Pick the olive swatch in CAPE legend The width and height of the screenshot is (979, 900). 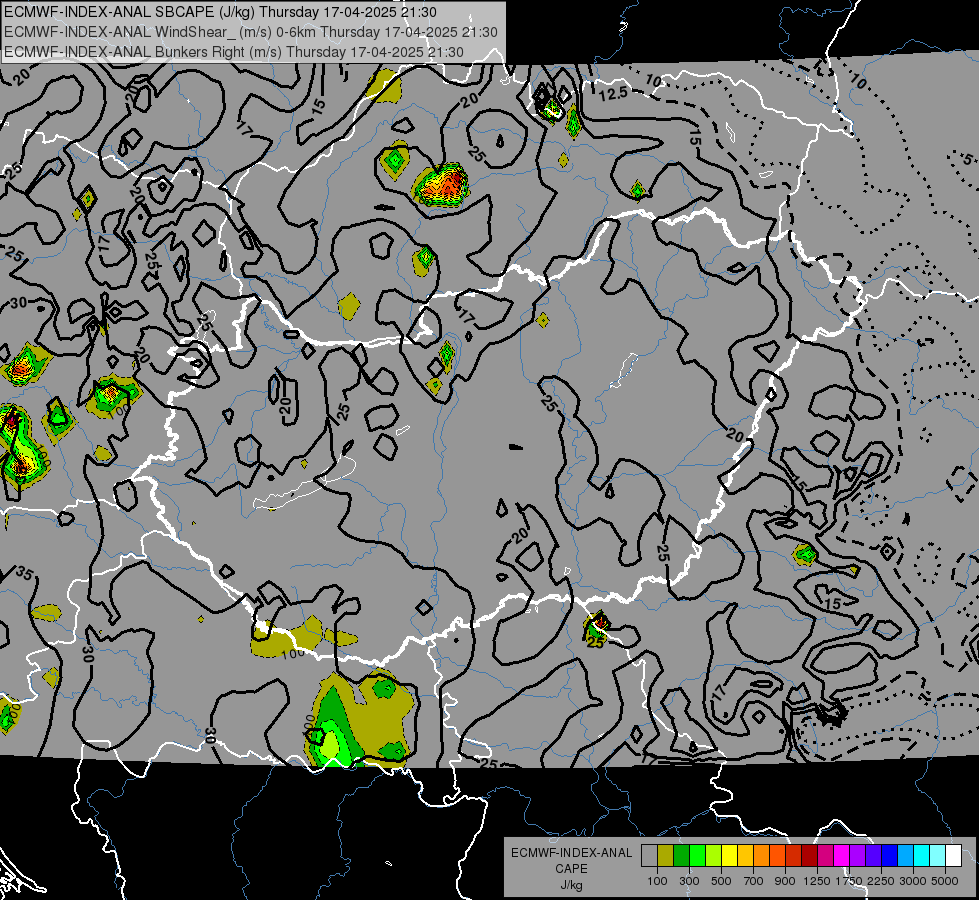(x=665, y=855)
